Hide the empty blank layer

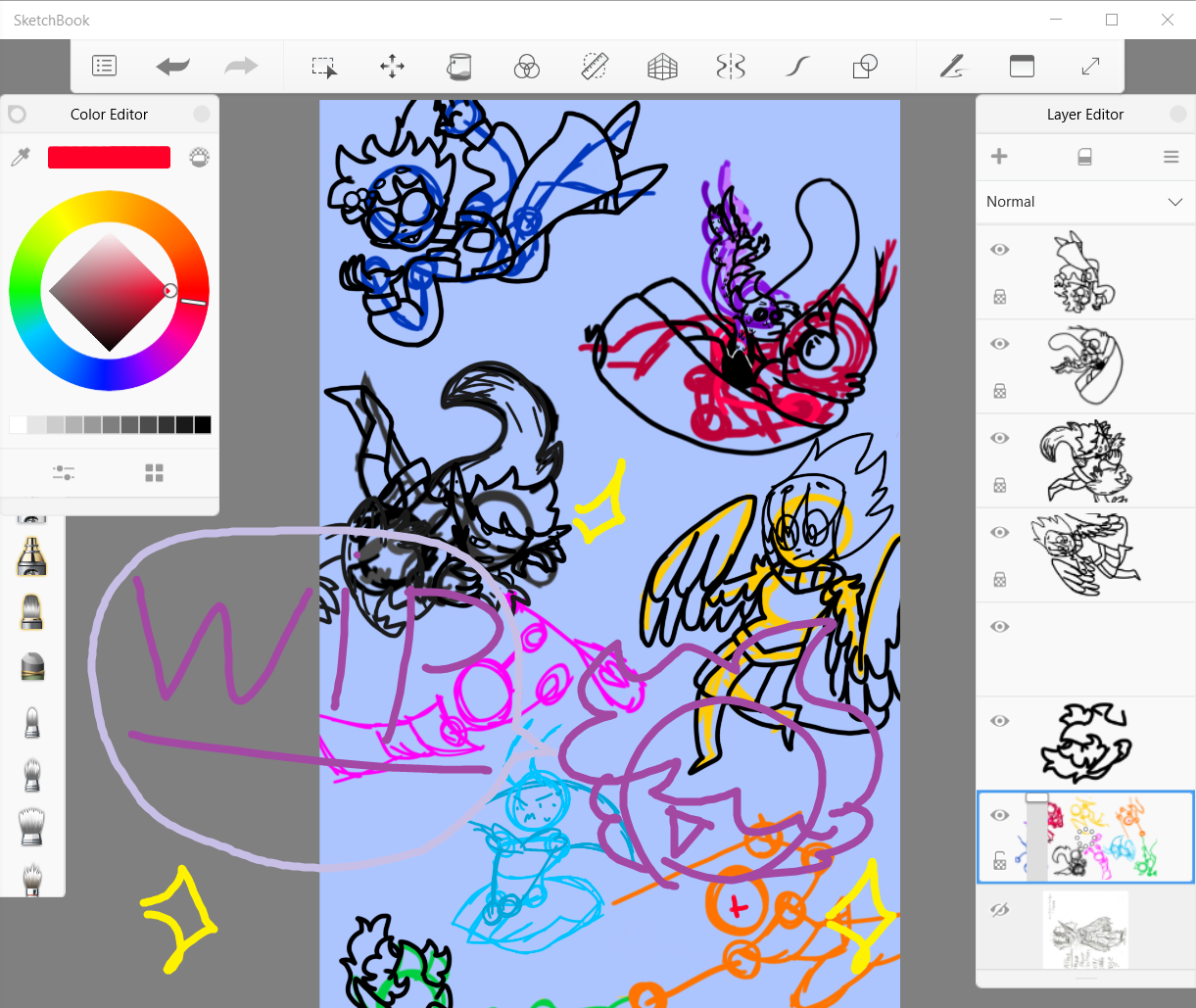click(x=999, y=626)
